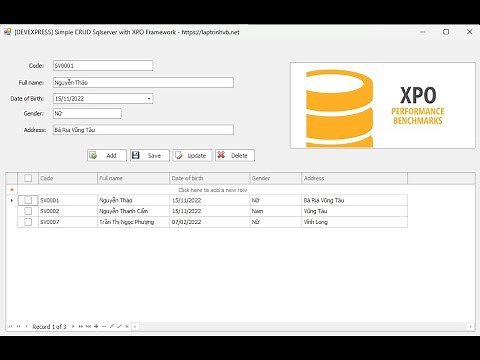
Task: Focus the Gender input field
Action: (87, 114)
